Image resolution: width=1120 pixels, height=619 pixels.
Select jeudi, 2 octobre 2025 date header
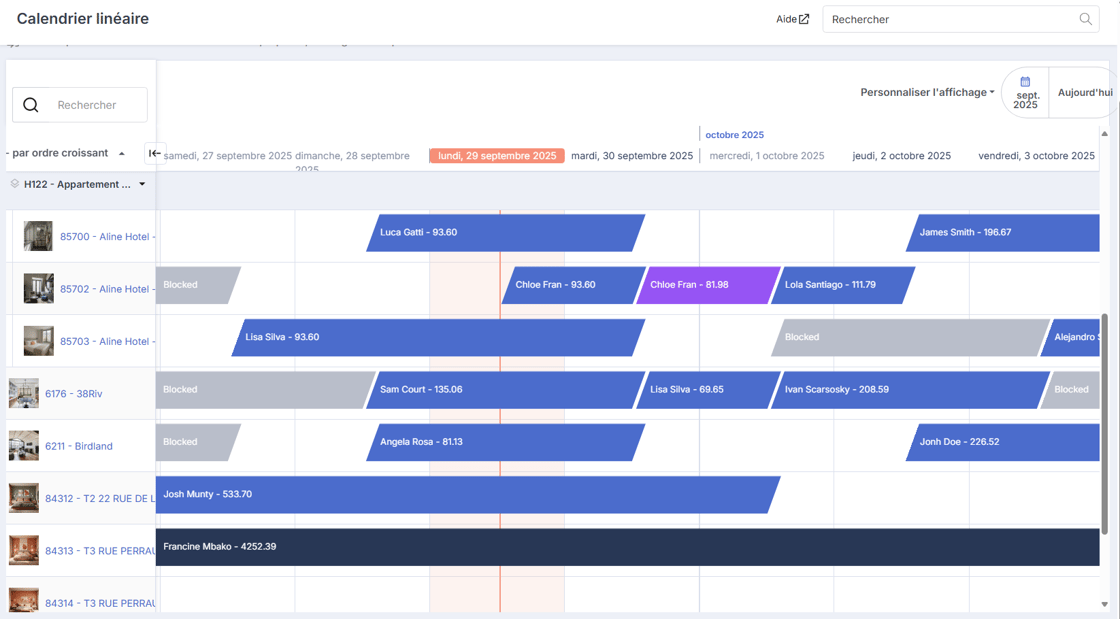(901, 156)
